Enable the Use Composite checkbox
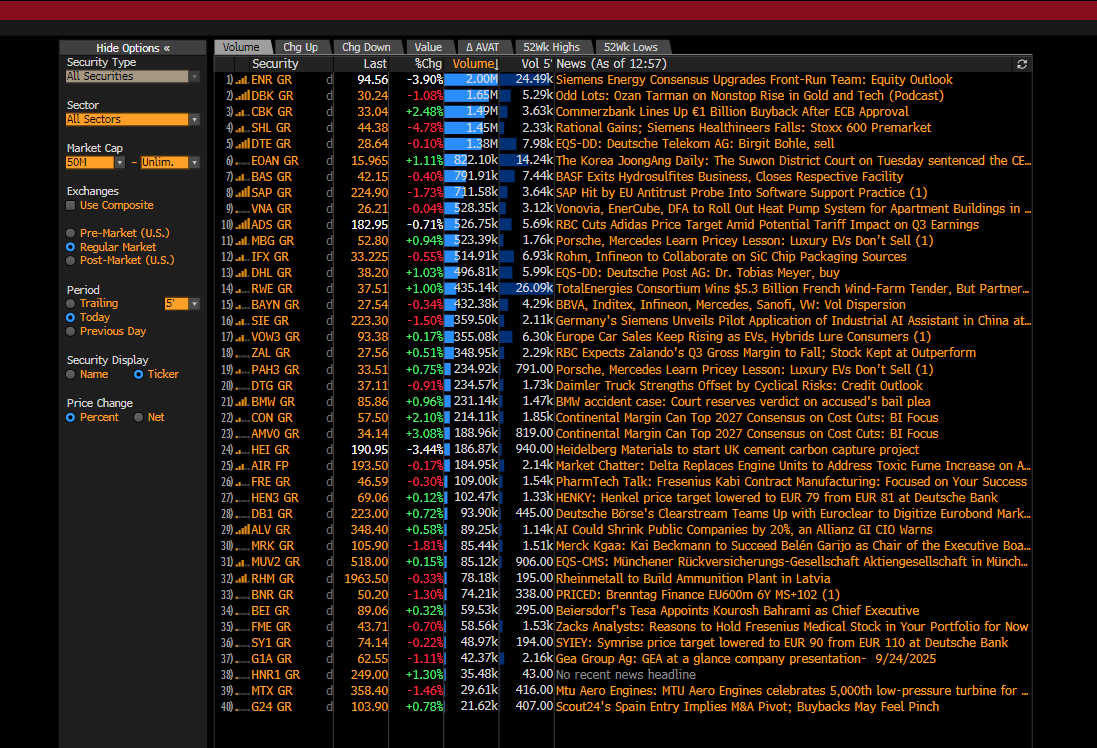1097x748 pixels. click(71, 206)
